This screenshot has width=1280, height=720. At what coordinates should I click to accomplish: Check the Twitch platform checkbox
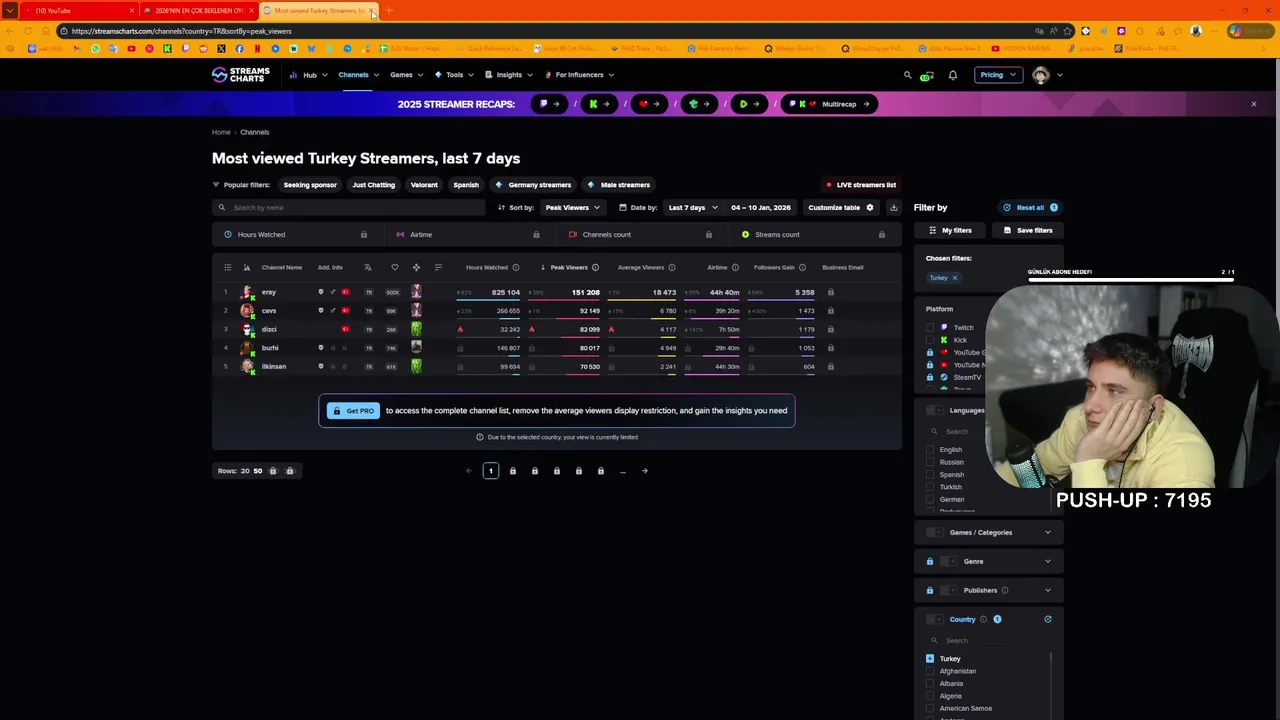pos(930,328)
